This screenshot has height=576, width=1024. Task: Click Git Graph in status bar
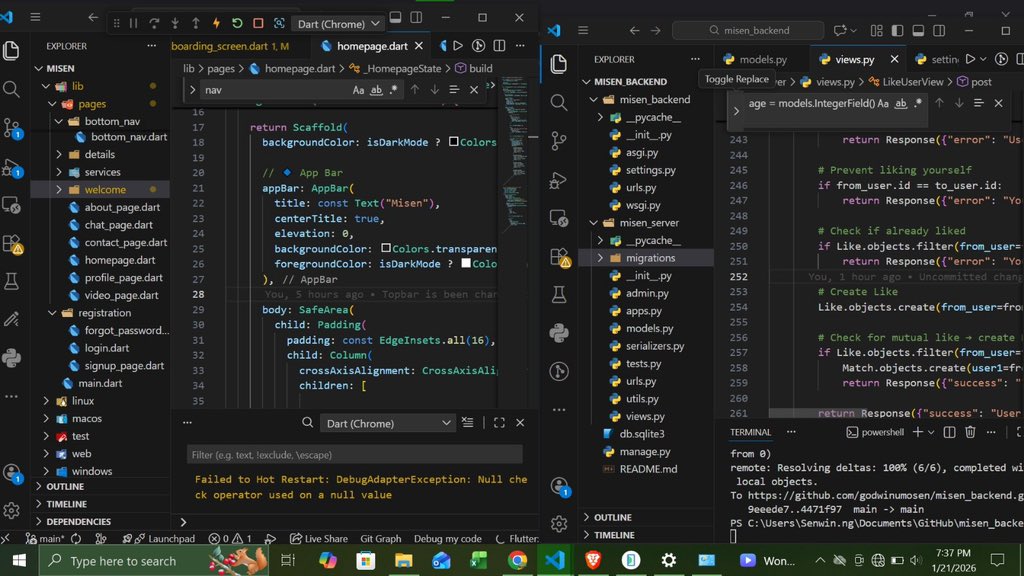coord(381,539)
